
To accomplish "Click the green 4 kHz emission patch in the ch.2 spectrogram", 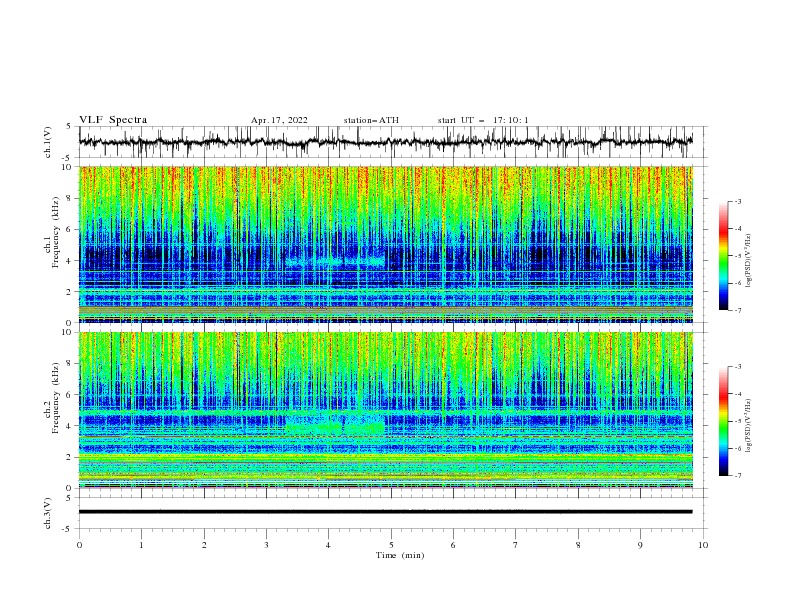I will click(335, 428).
